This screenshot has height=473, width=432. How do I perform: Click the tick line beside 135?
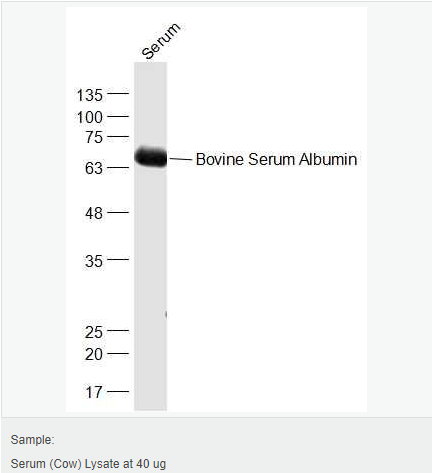(x=118, y=93)
